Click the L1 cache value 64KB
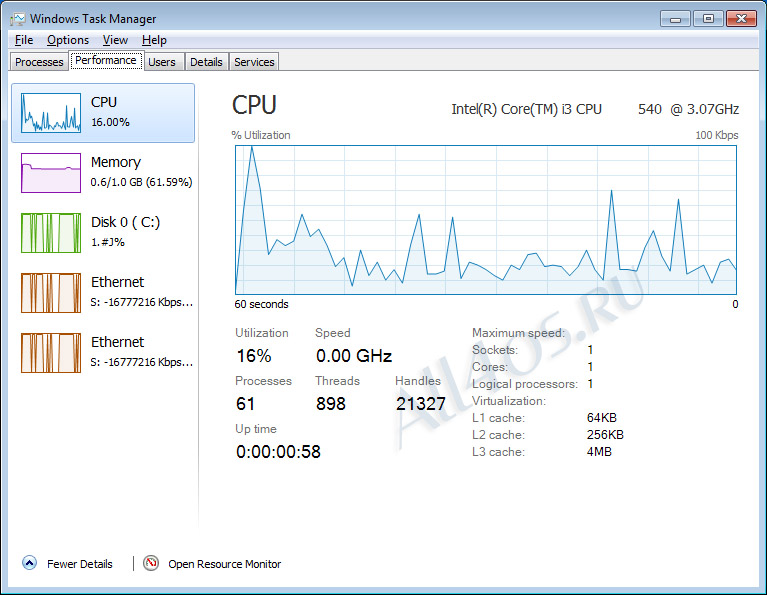Screen dimensions: 767x595 click(x=602, y=418)
